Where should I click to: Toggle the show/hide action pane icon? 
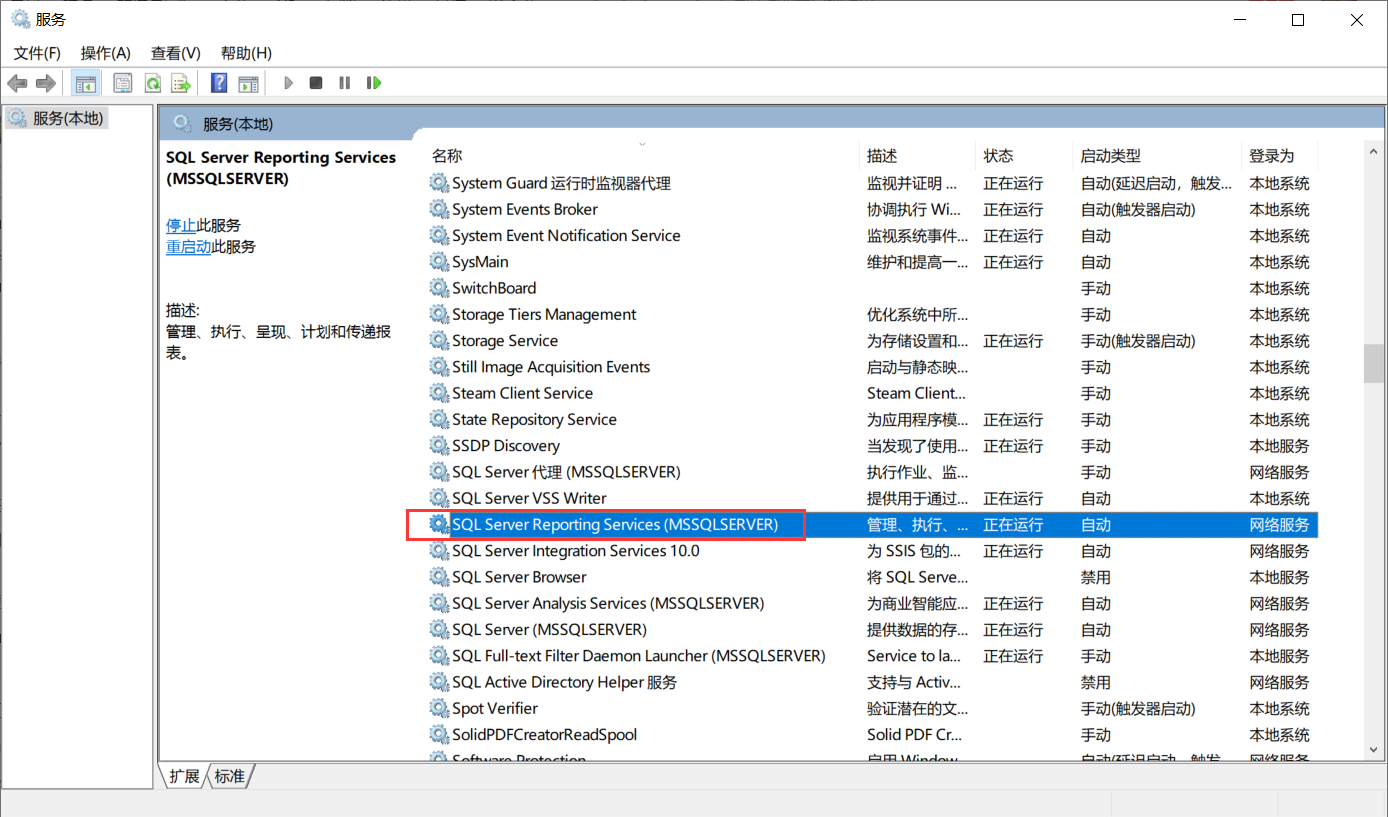coord(248,83)
